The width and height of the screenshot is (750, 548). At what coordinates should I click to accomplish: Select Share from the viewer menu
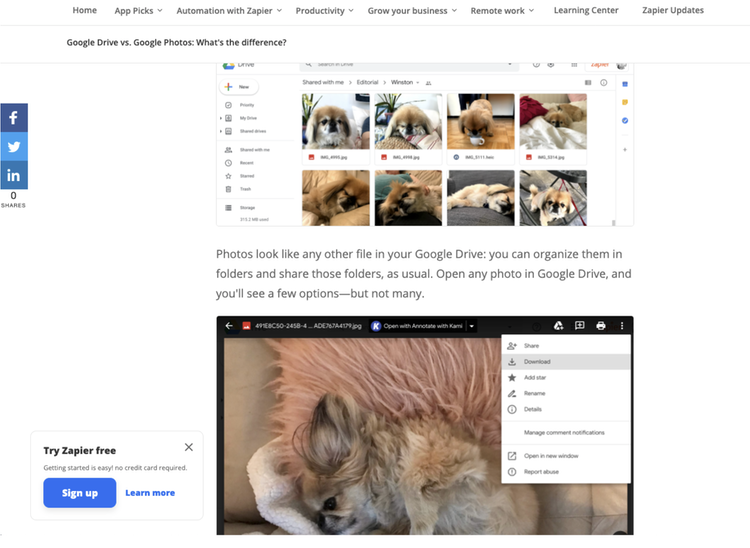pyautogui.click(x=566, y=346)
